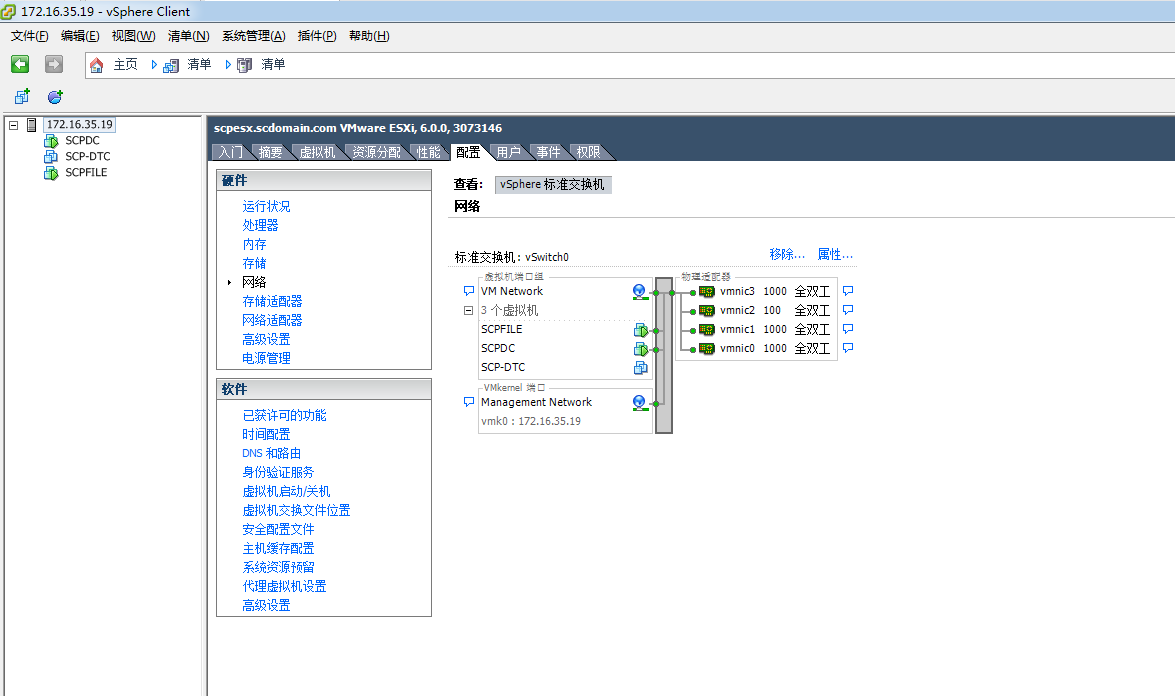Click the 移除... link for vSwitch0
This screenshot has height=696, width=1175.
coord(787,255)
